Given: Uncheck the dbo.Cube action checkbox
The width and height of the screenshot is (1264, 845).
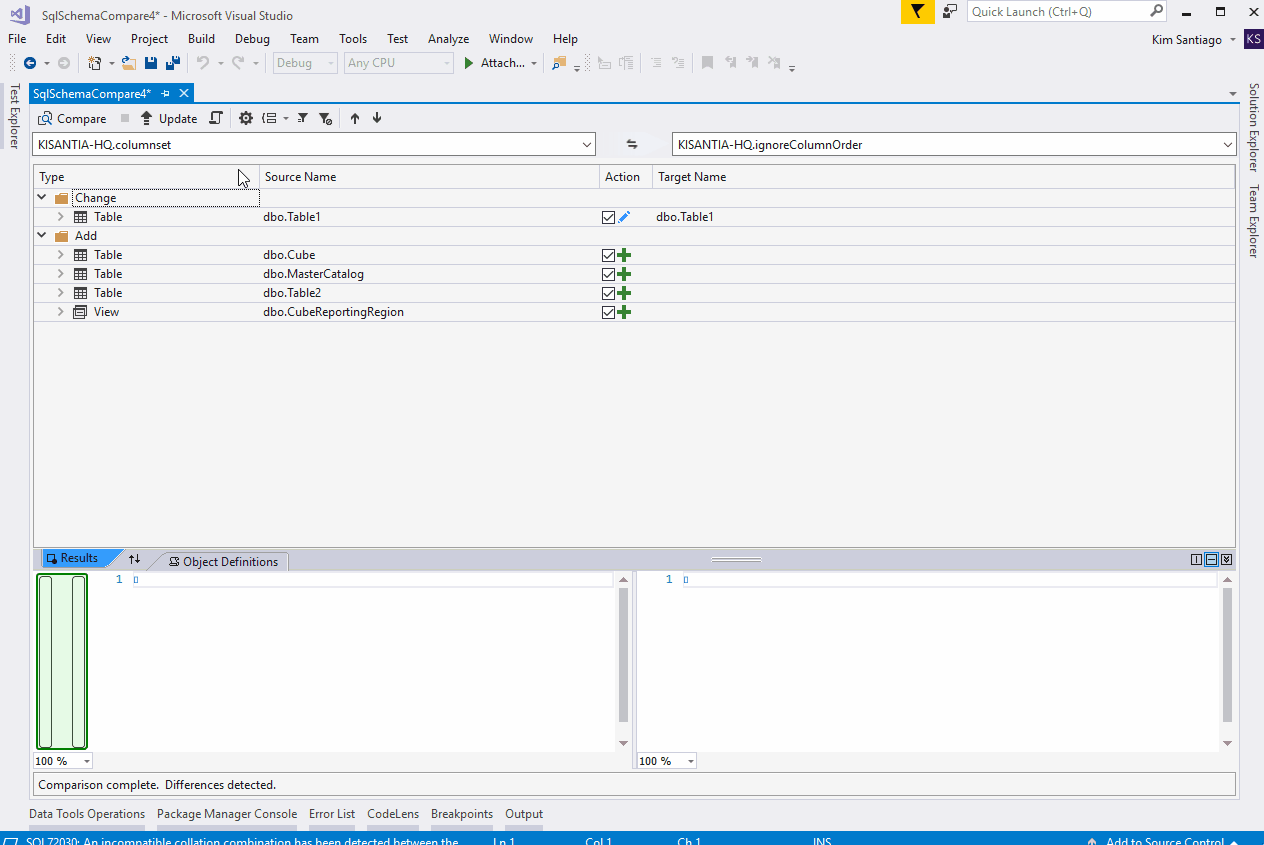Looking at the screenshot, I should 608,255.
